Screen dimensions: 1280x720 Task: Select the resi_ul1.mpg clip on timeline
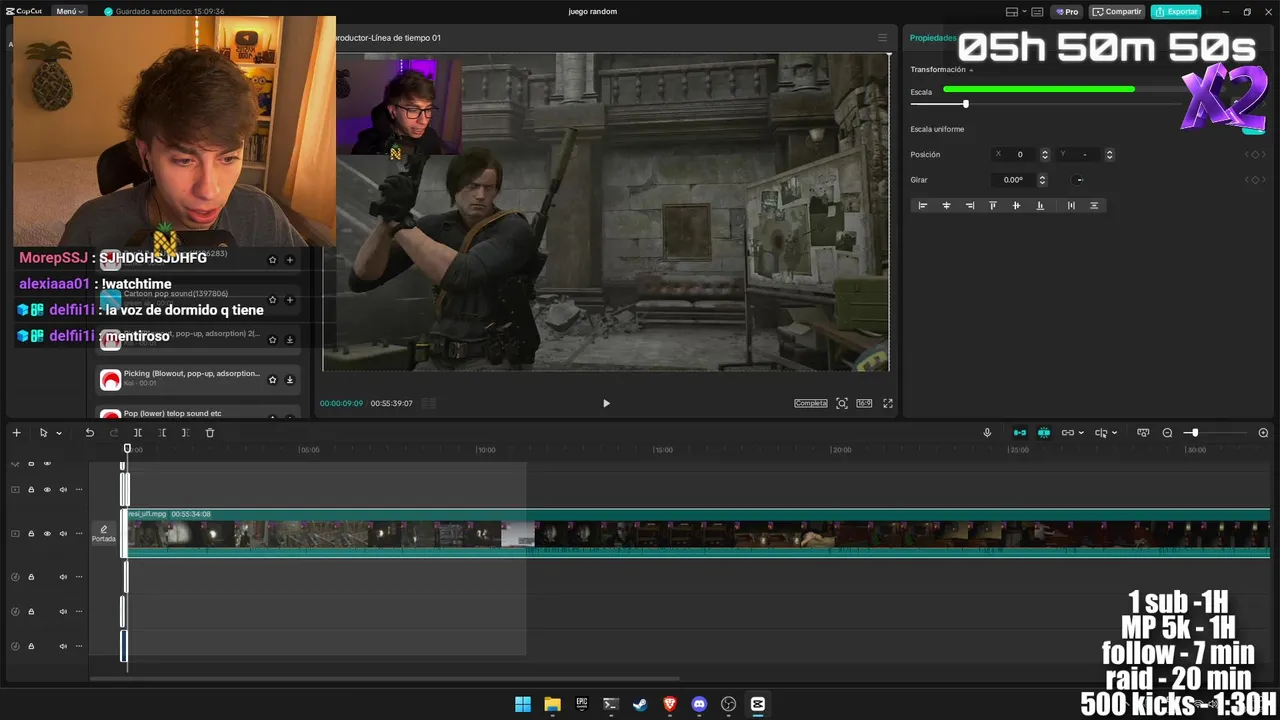[x=697, y=533]
